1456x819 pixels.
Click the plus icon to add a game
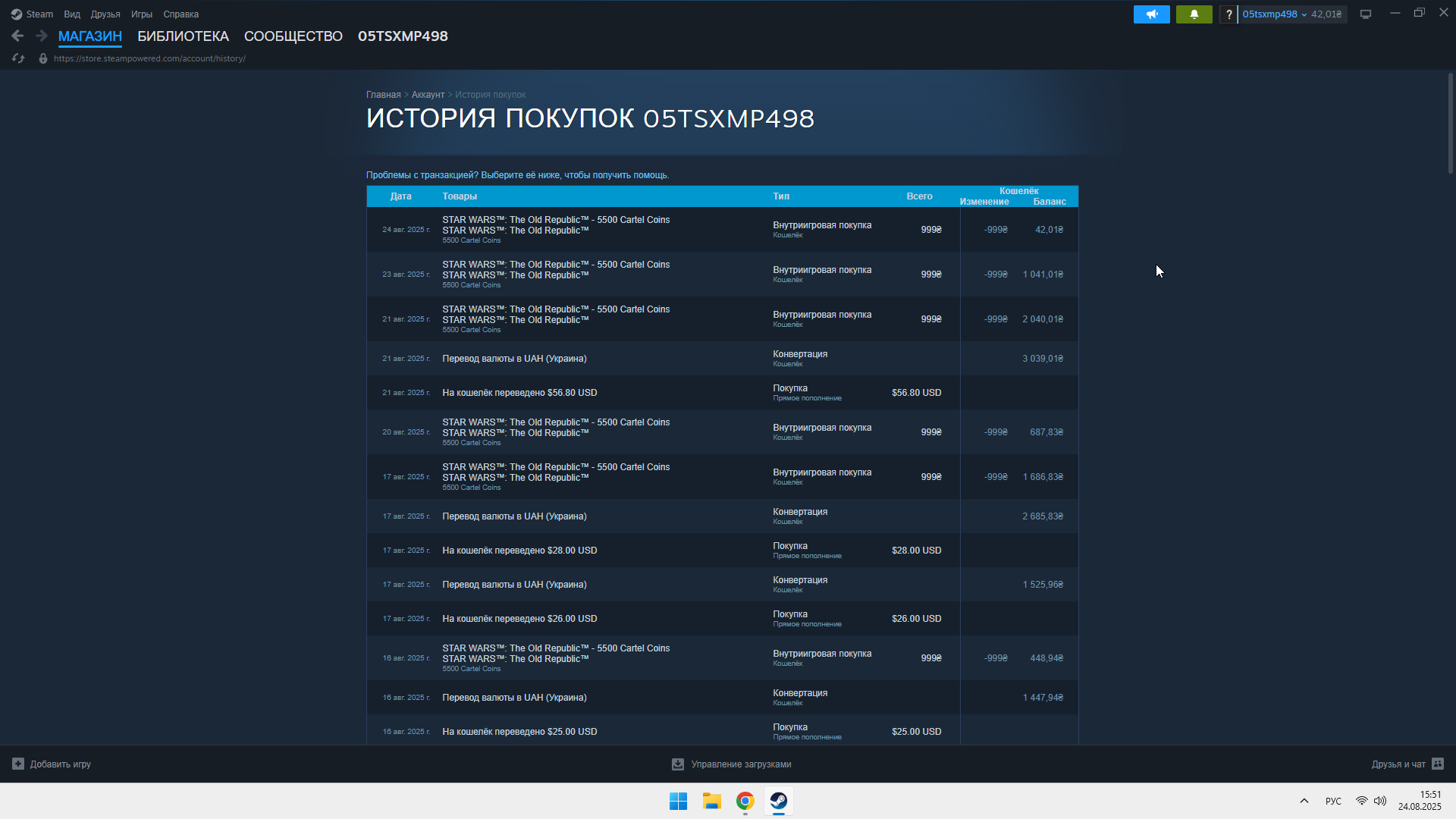pos(18,764)
